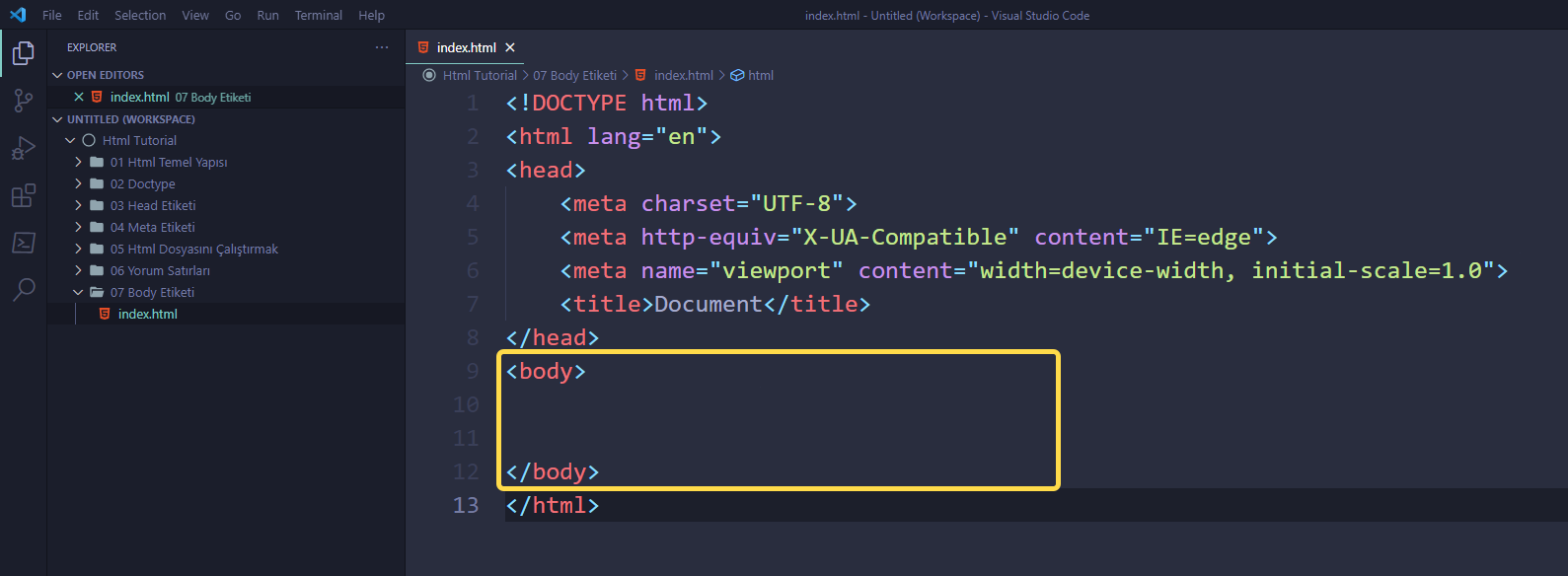
Task: Close index.html in Open Editors list
Action: click(x=79, y=97)
